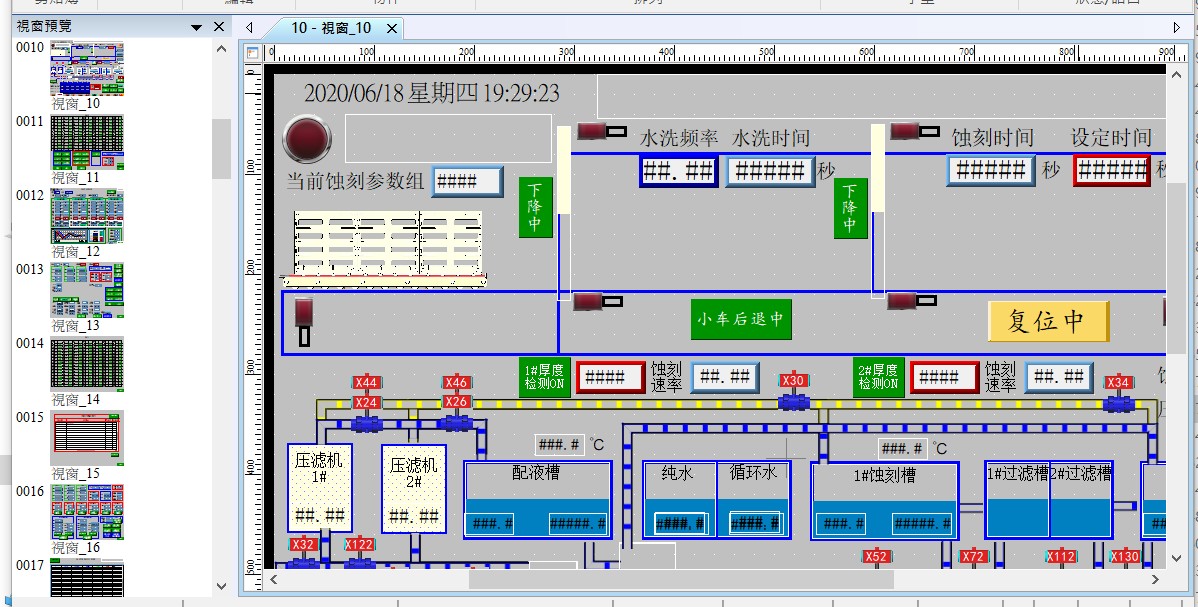Click the ruler origin icon at canvas corner

point(253,53)
